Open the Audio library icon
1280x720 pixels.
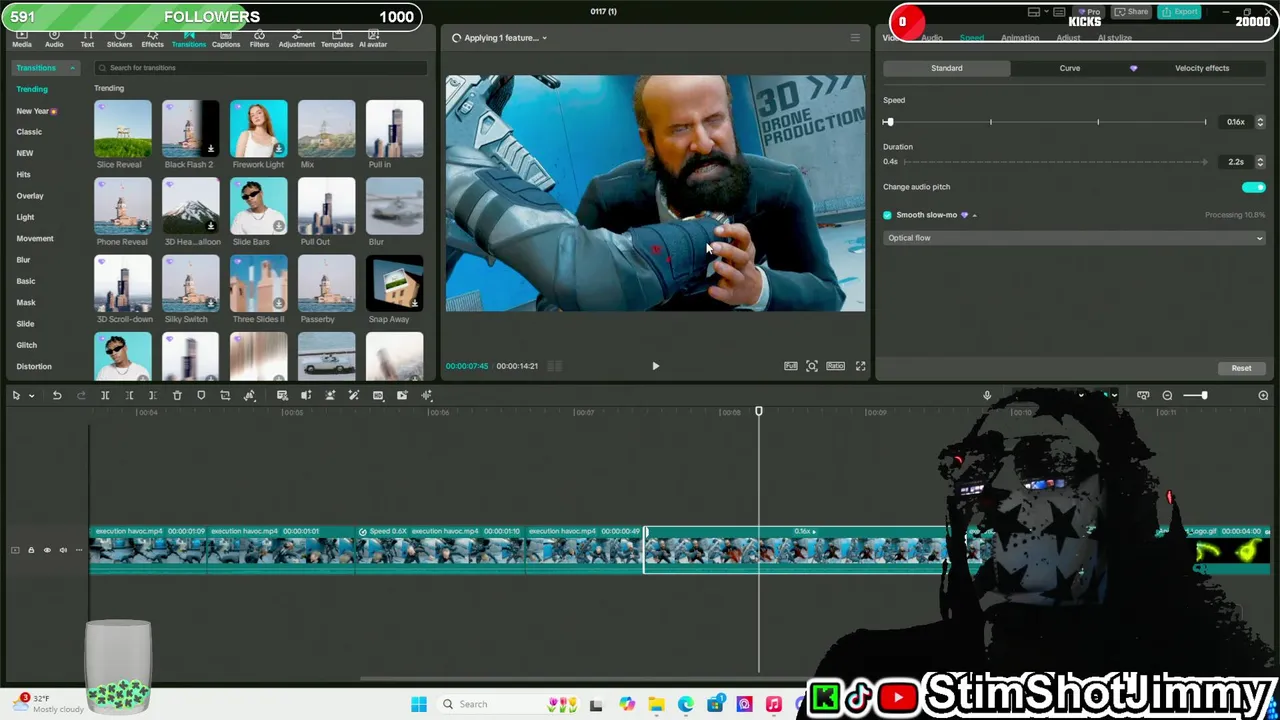(x=54, y=39)
